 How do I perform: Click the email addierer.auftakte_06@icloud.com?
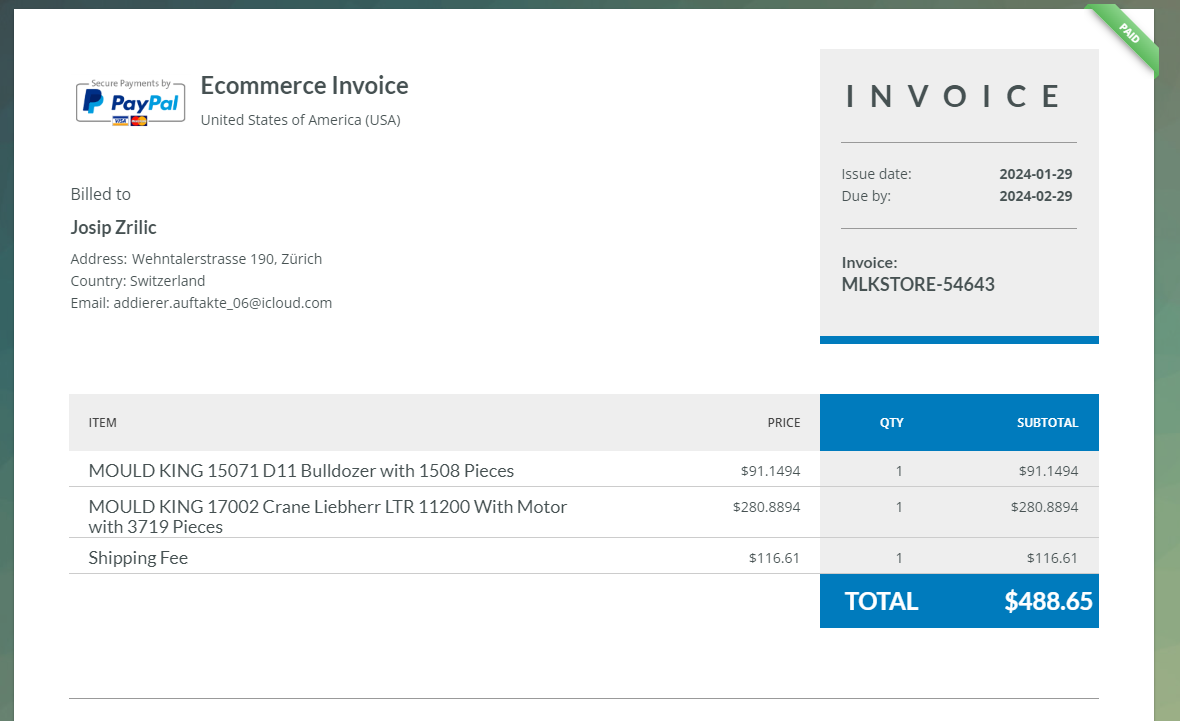223,303
